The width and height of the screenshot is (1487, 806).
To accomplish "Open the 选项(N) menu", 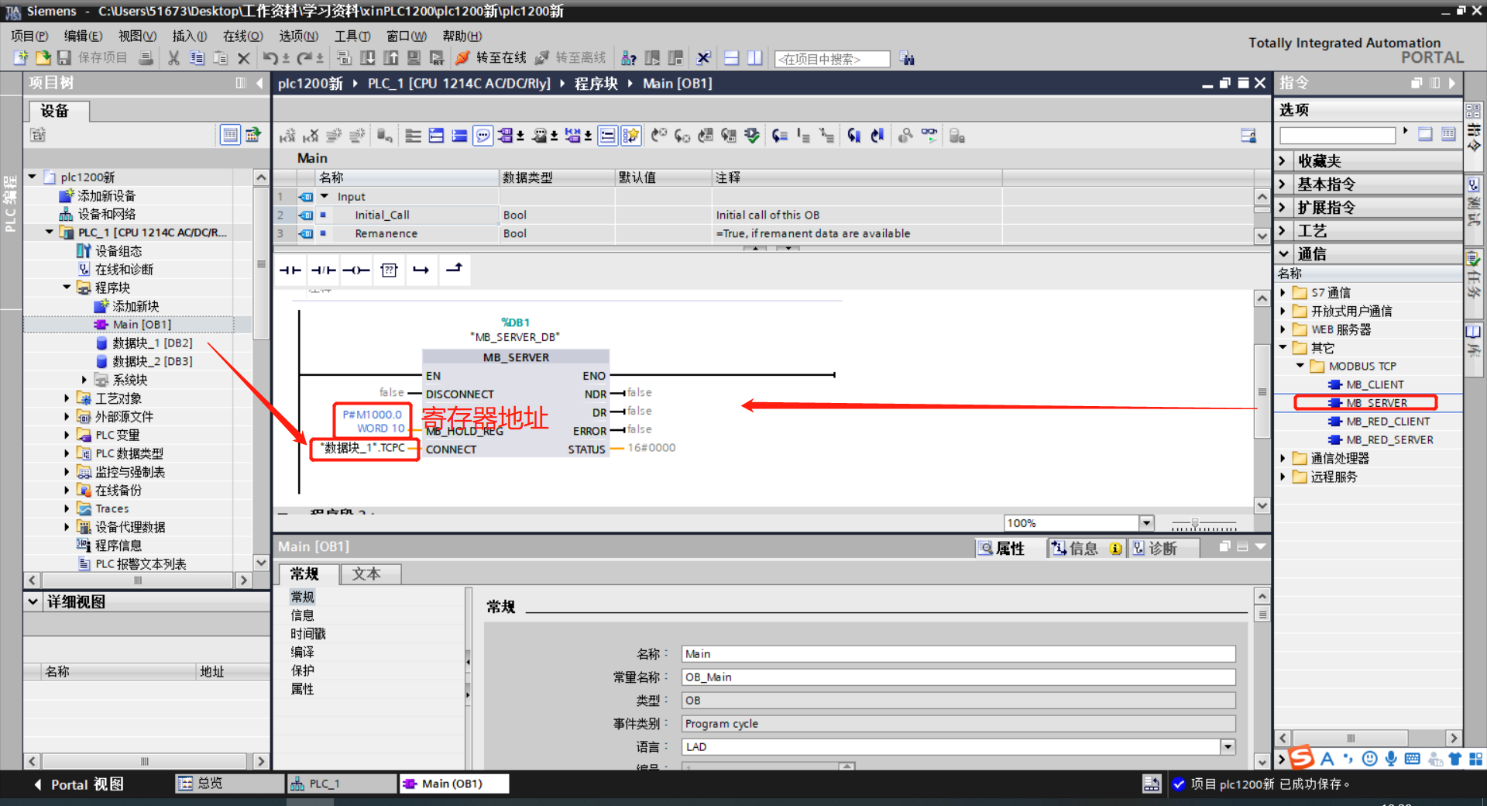I will (298, 36).
